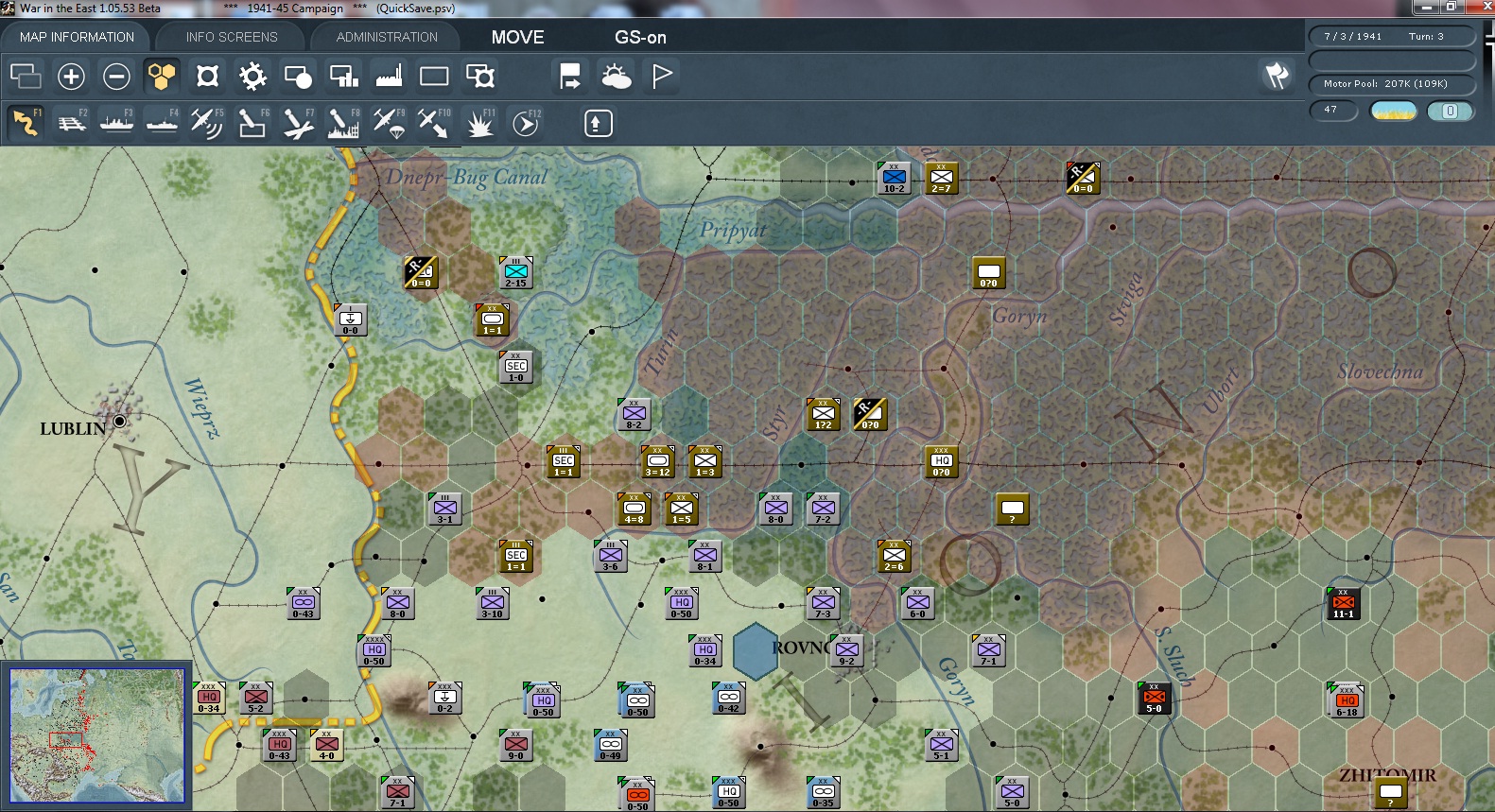Viewport: 1495px width, 812px height.
Task: Select Move mode (F1) icon
Action: [x=26, y=123]
